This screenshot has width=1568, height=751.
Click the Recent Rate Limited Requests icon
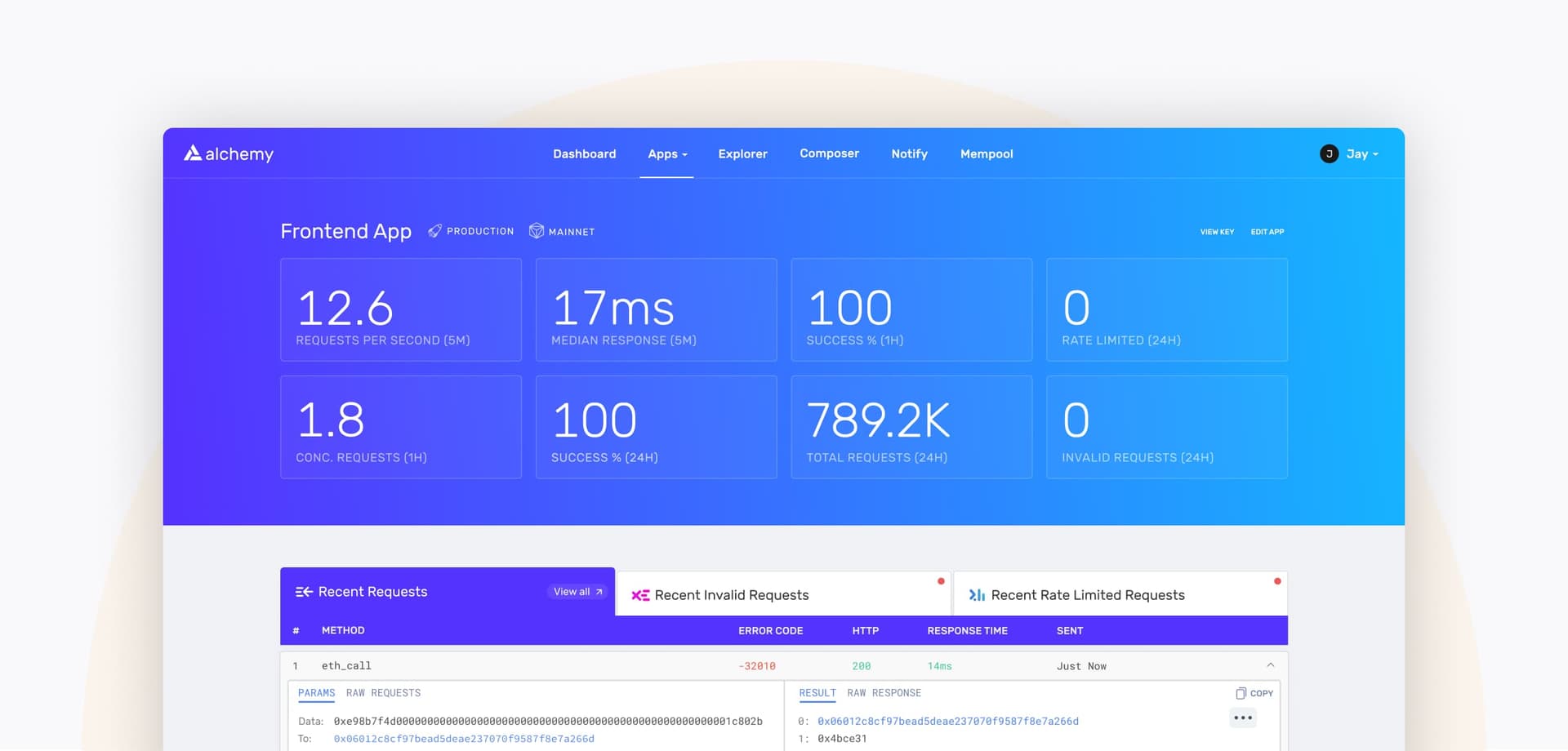[977, 595]
